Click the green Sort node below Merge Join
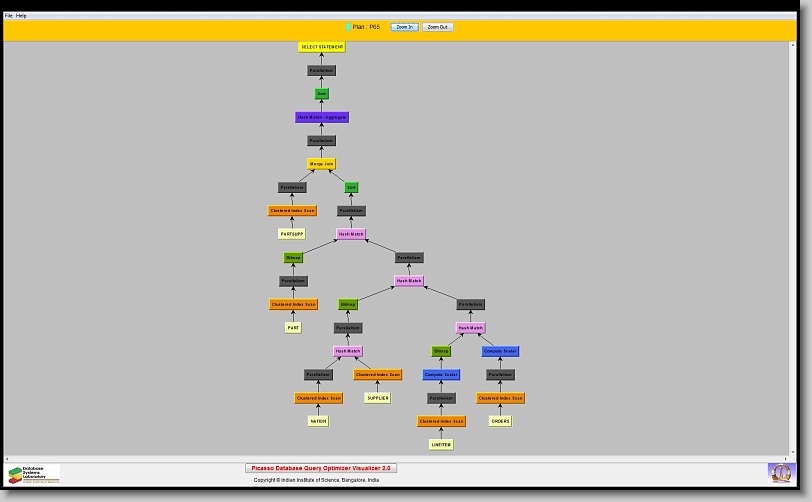This screenshot has height=502, width=812. pos(351,187)
